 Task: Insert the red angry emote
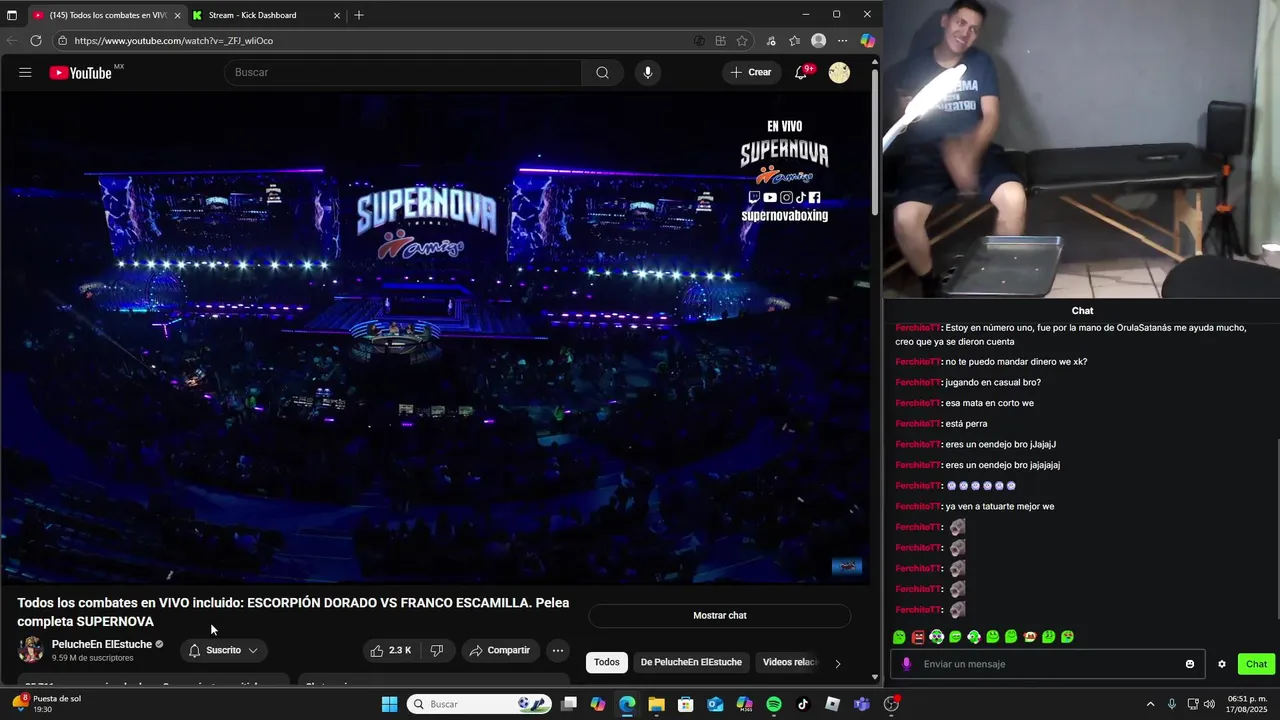pos(918,637)
